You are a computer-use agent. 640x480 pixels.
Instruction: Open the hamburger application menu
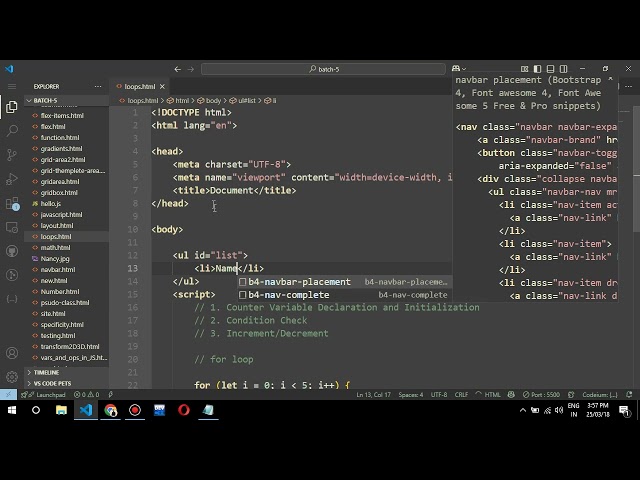12,87
